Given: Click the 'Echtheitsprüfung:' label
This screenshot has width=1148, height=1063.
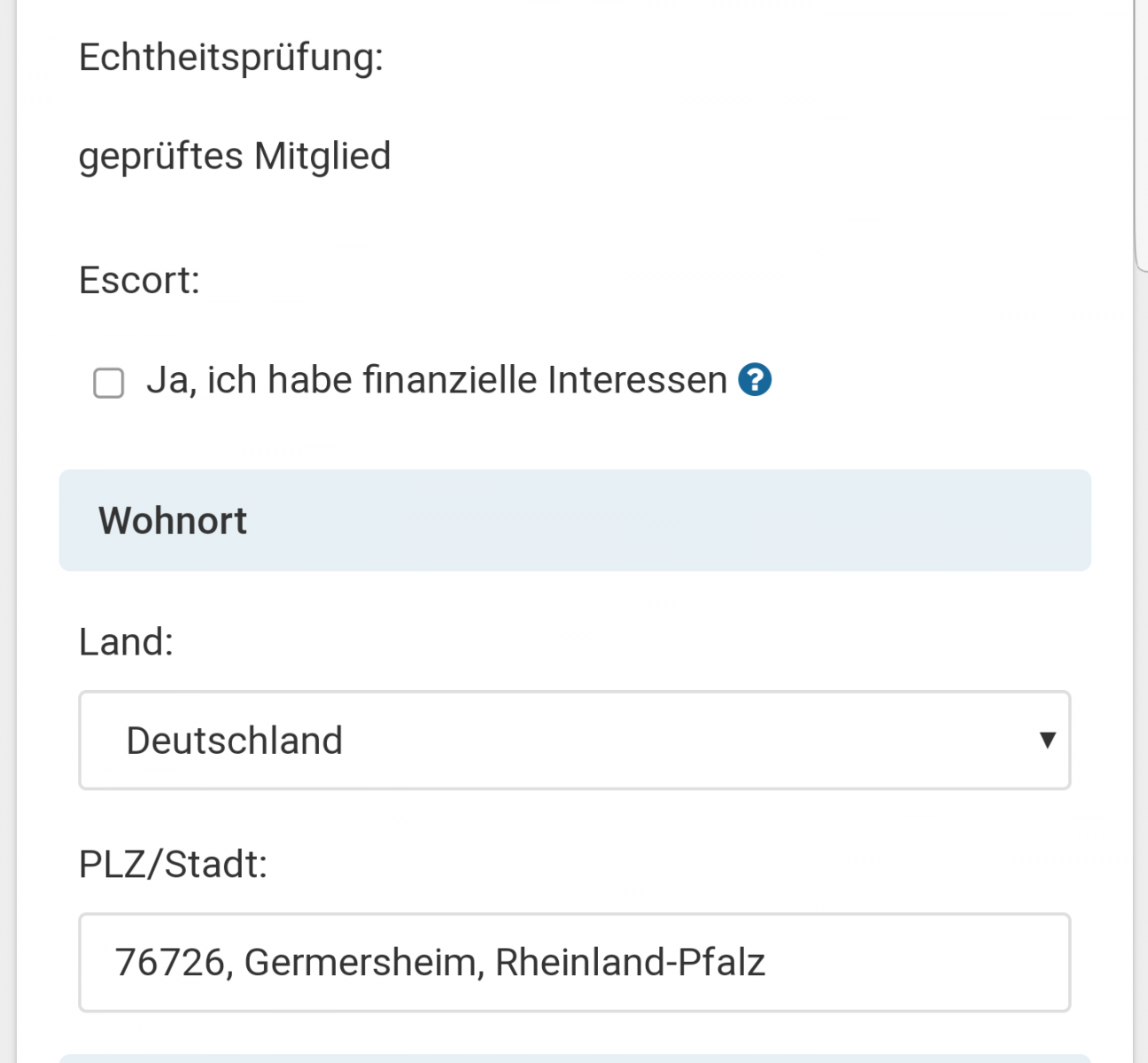Looking at the screenshot, I should click(231, 58).
